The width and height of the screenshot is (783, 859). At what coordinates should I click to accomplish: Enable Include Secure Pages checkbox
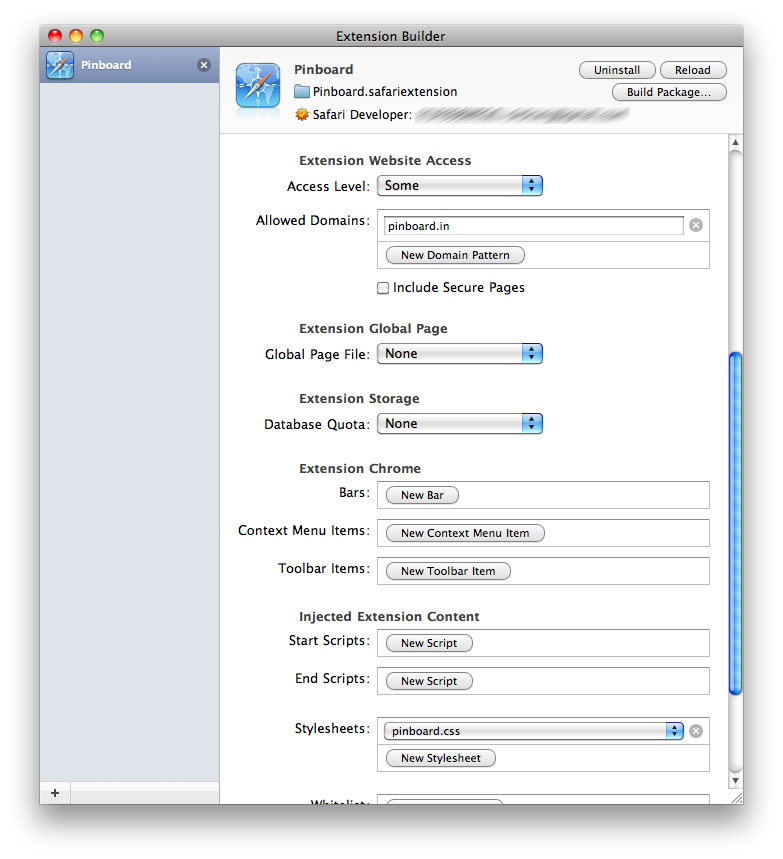point(383,288)
